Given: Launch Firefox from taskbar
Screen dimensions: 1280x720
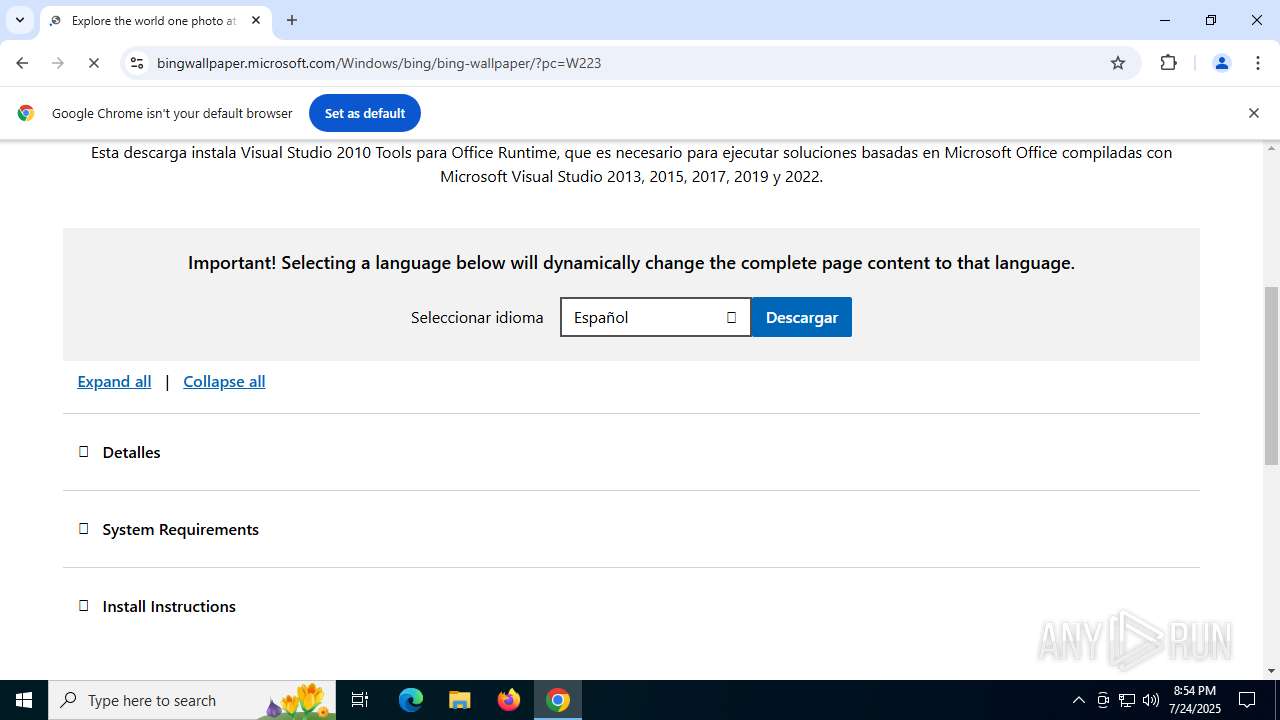Looking at the screenshot, I should click(509, 700).
